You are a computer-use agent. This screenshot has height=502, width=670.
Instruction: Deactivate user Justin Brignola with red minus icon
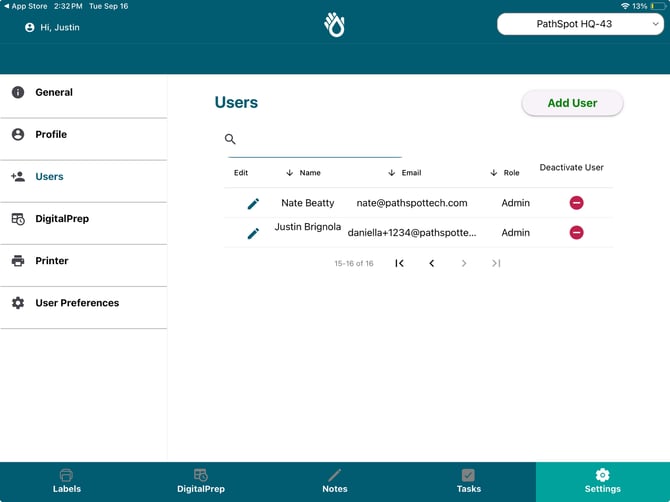[576, 233]
